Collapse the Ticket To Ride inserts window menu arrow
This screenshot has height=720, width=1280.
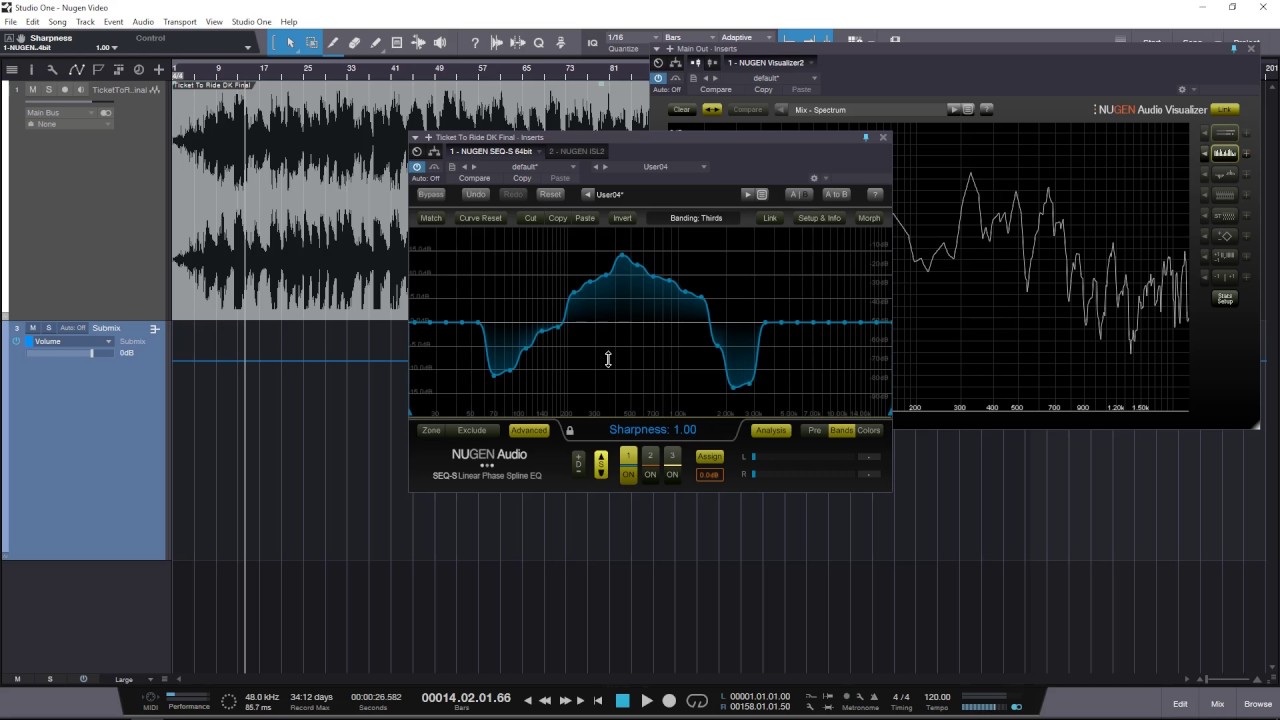pos(416,137)
